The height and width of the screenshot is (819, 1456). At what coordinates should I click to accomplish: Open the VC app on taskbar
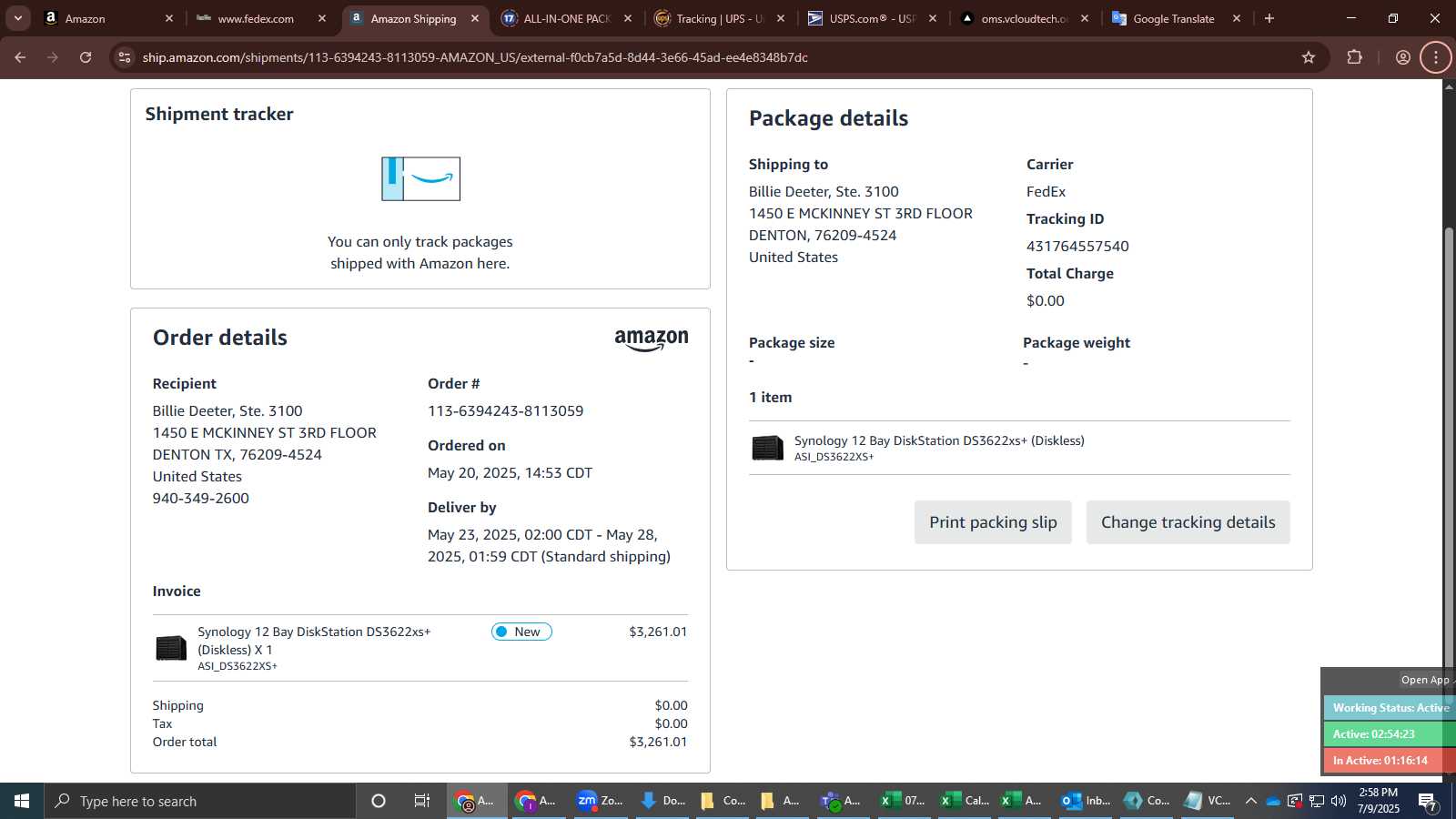point(1208,801)
